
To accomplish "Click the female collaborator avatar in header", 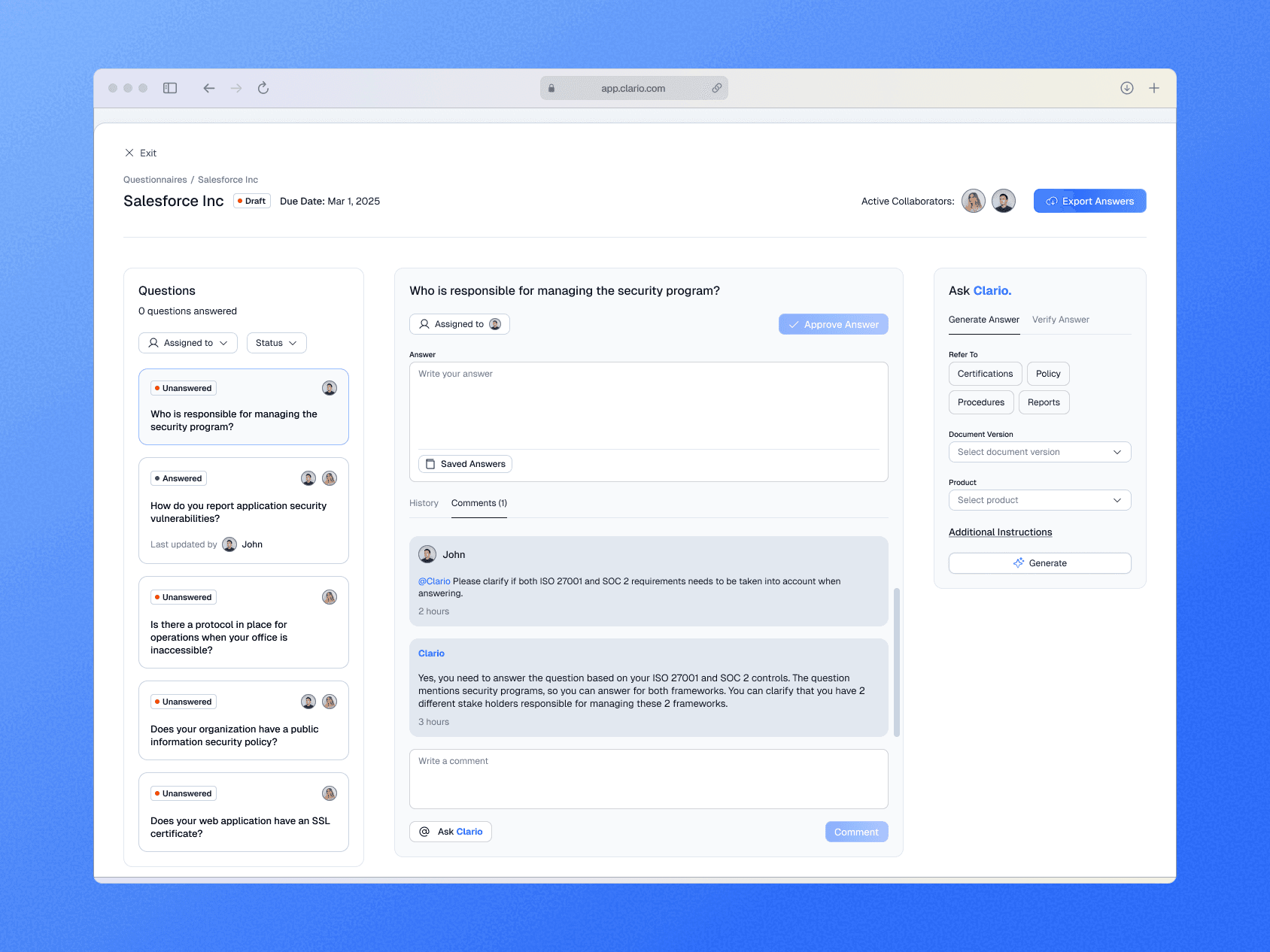I will pos(974,201).
